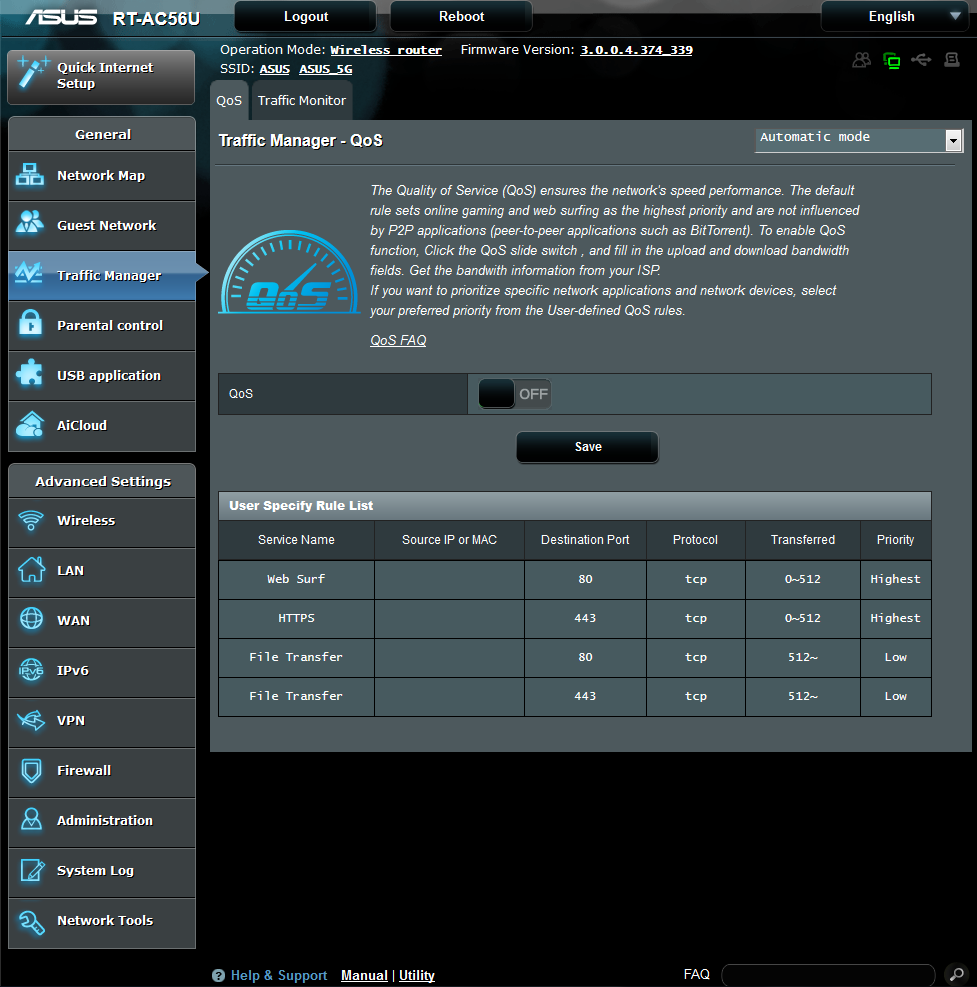
Task: Click the ASUS_5G SSID link
Action: (x=325, y=69)
